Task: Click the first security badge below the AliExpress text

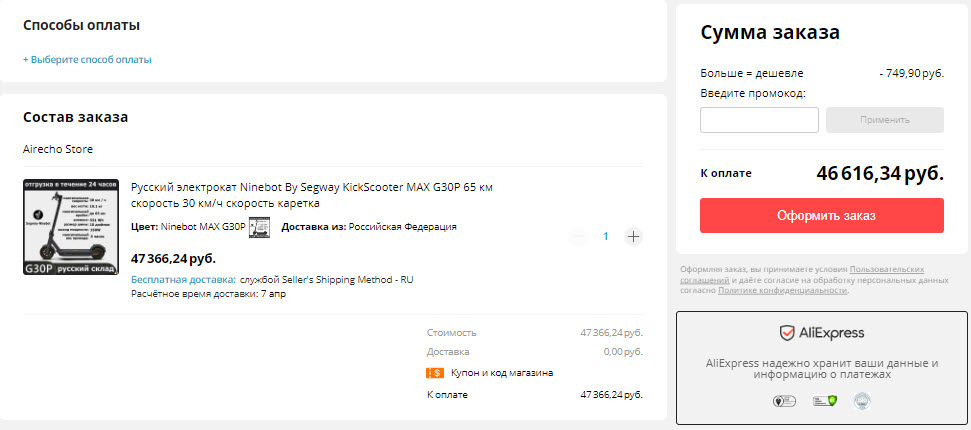Action: click(x=784, y=402)
